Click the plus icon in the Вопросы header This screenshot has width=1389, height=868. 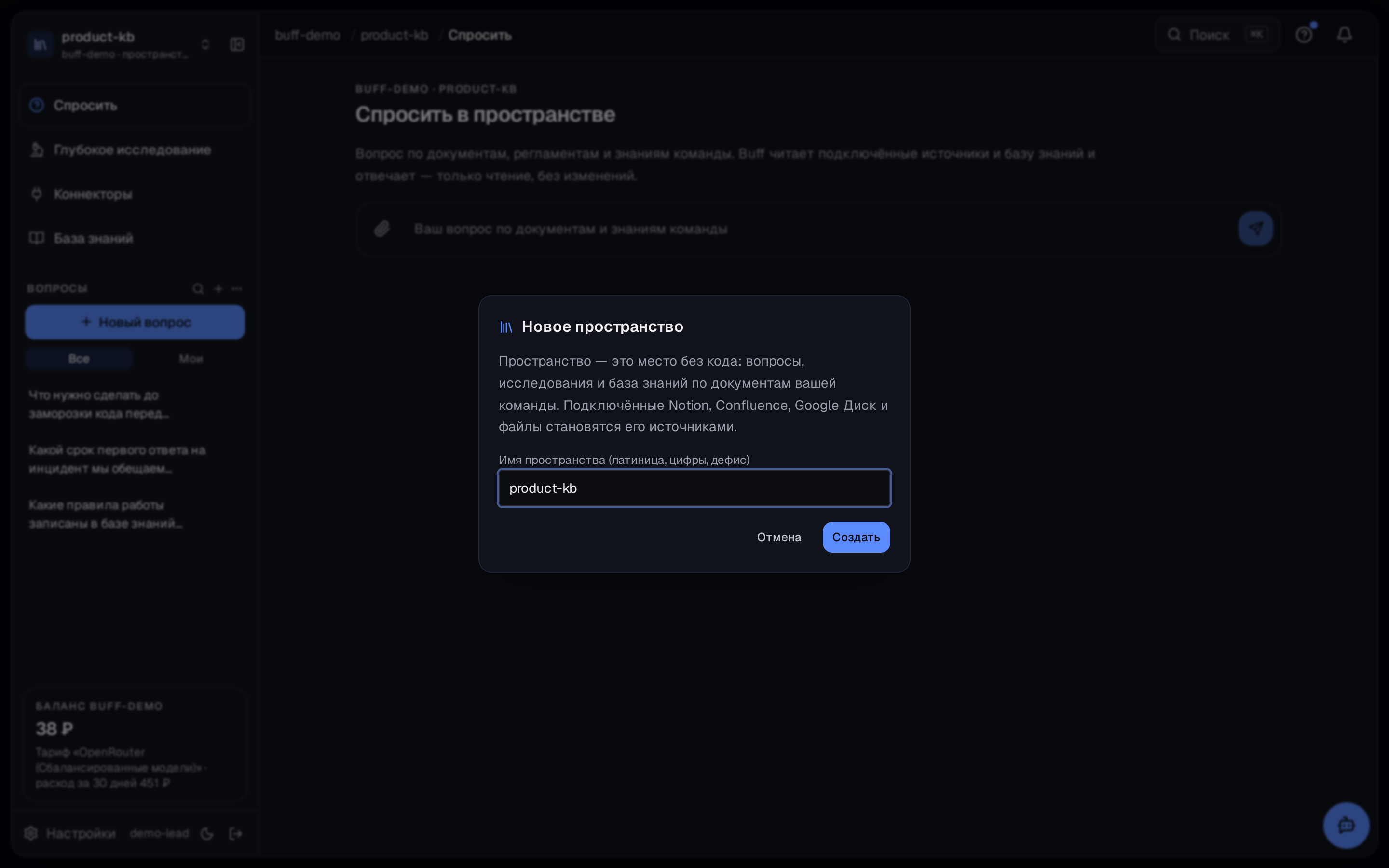[x=218, y=289]
